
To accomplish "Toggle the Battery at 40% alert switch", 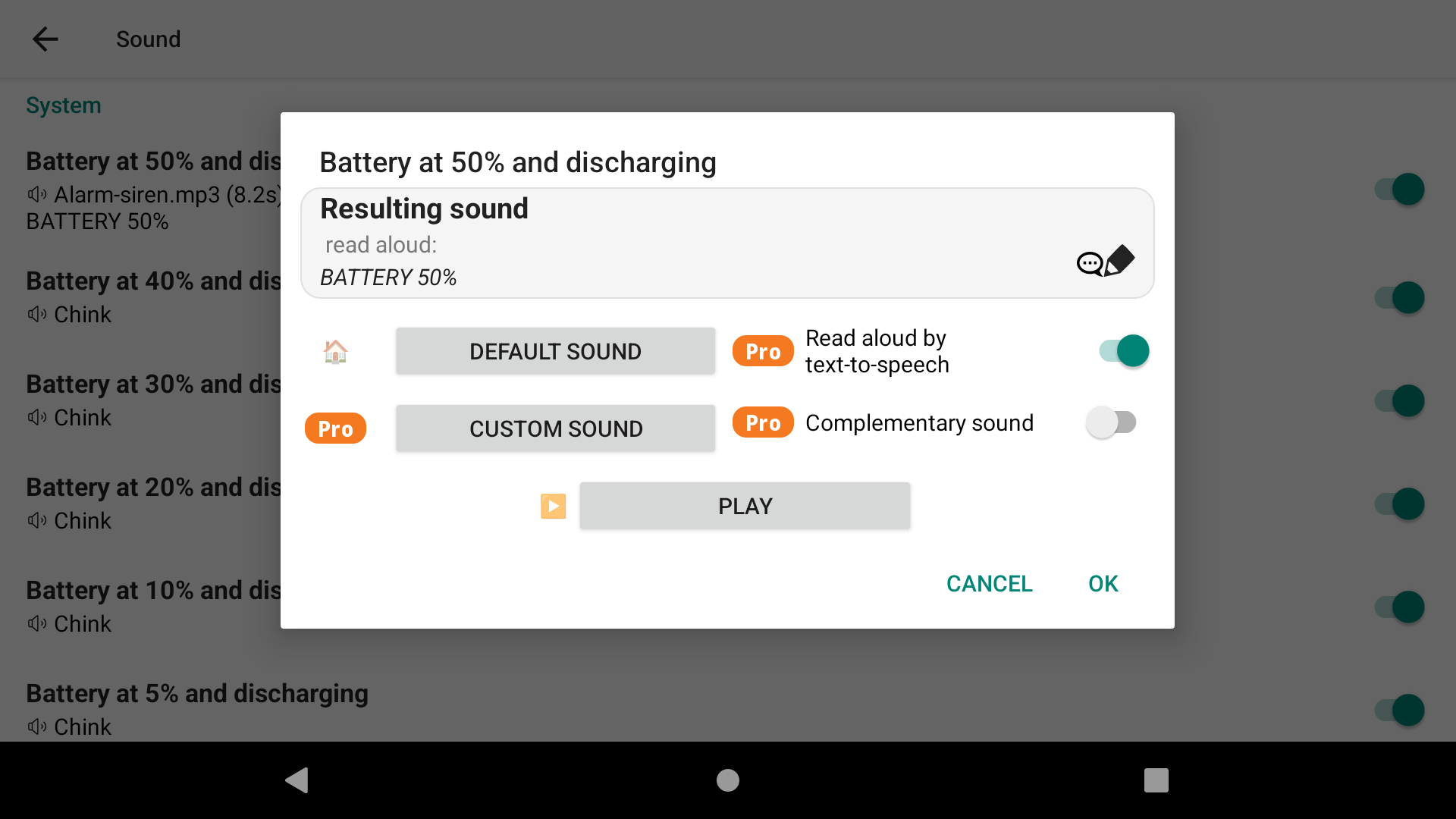I will (1399, 297).
